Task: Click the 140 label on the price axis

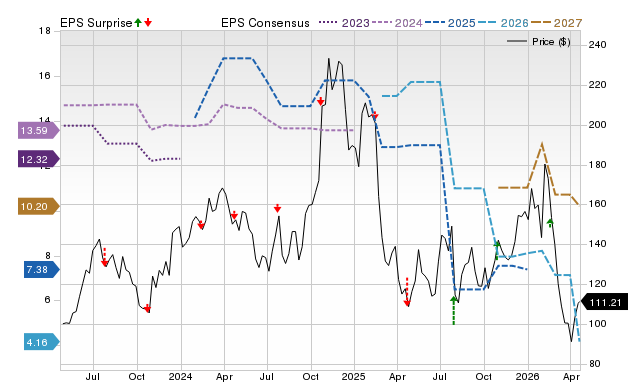Action: pos(598,244)
